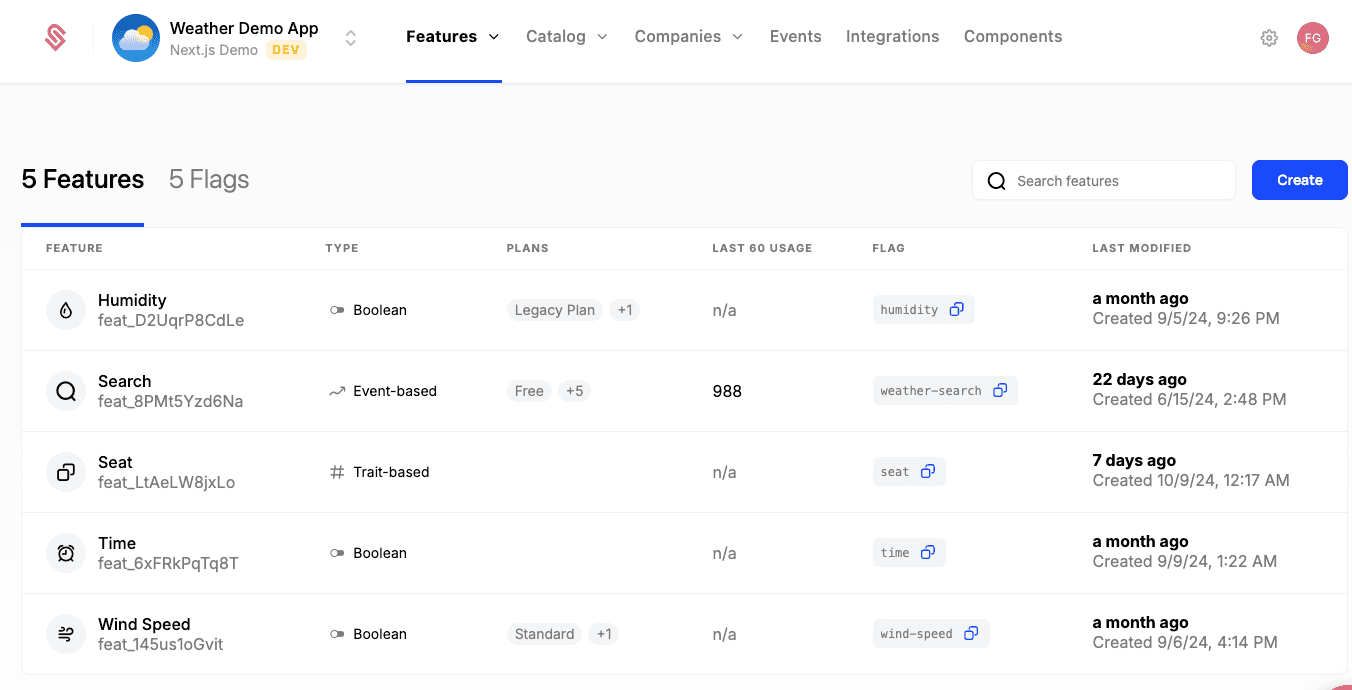Copy the time flag key
Viewport: 1352px width, 690px height.
click(928, 553)
